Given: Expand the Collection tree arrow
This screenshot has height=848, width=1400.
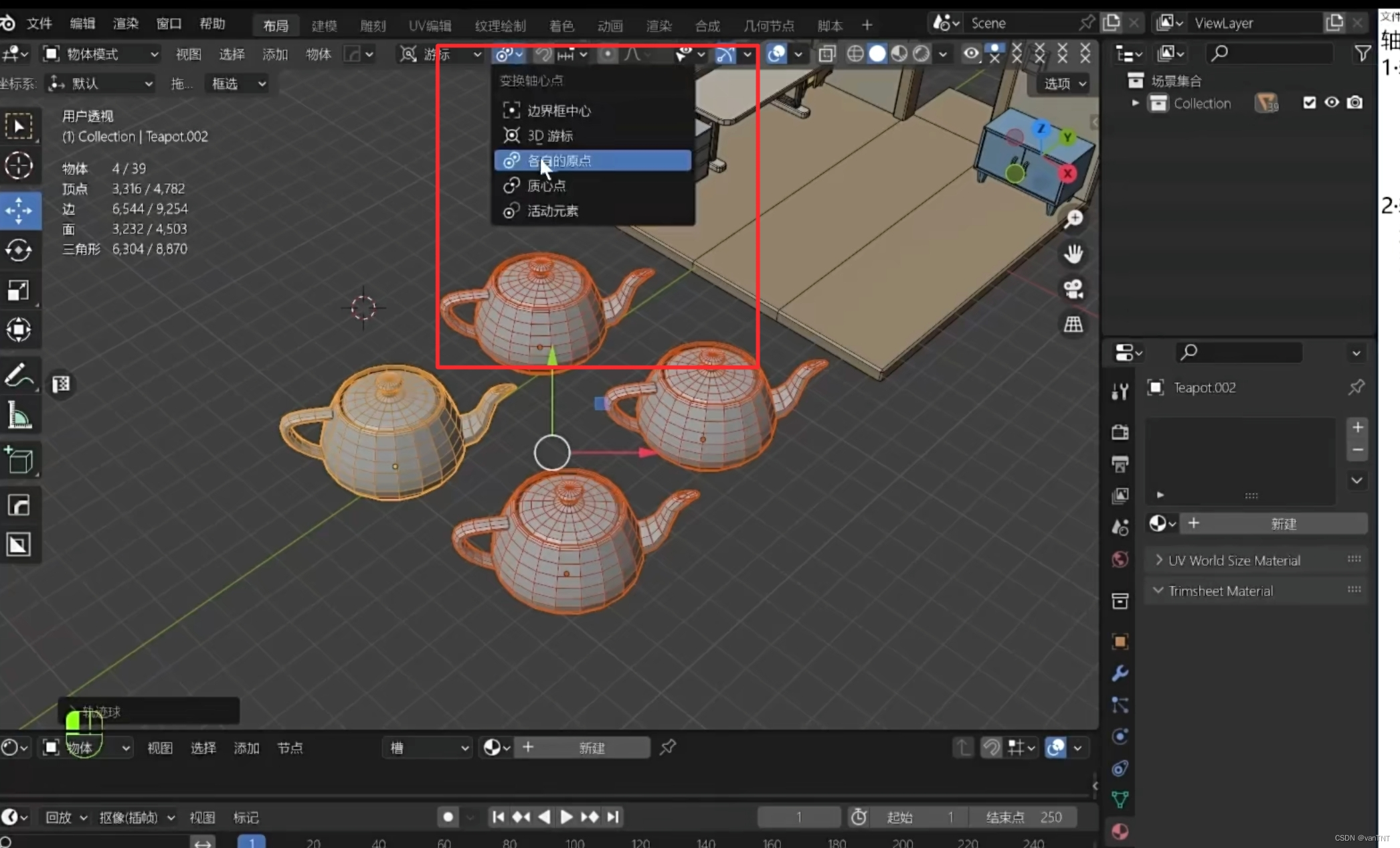Looking at the screenshot, I should pyautogui.click(x=1135, y=103).
